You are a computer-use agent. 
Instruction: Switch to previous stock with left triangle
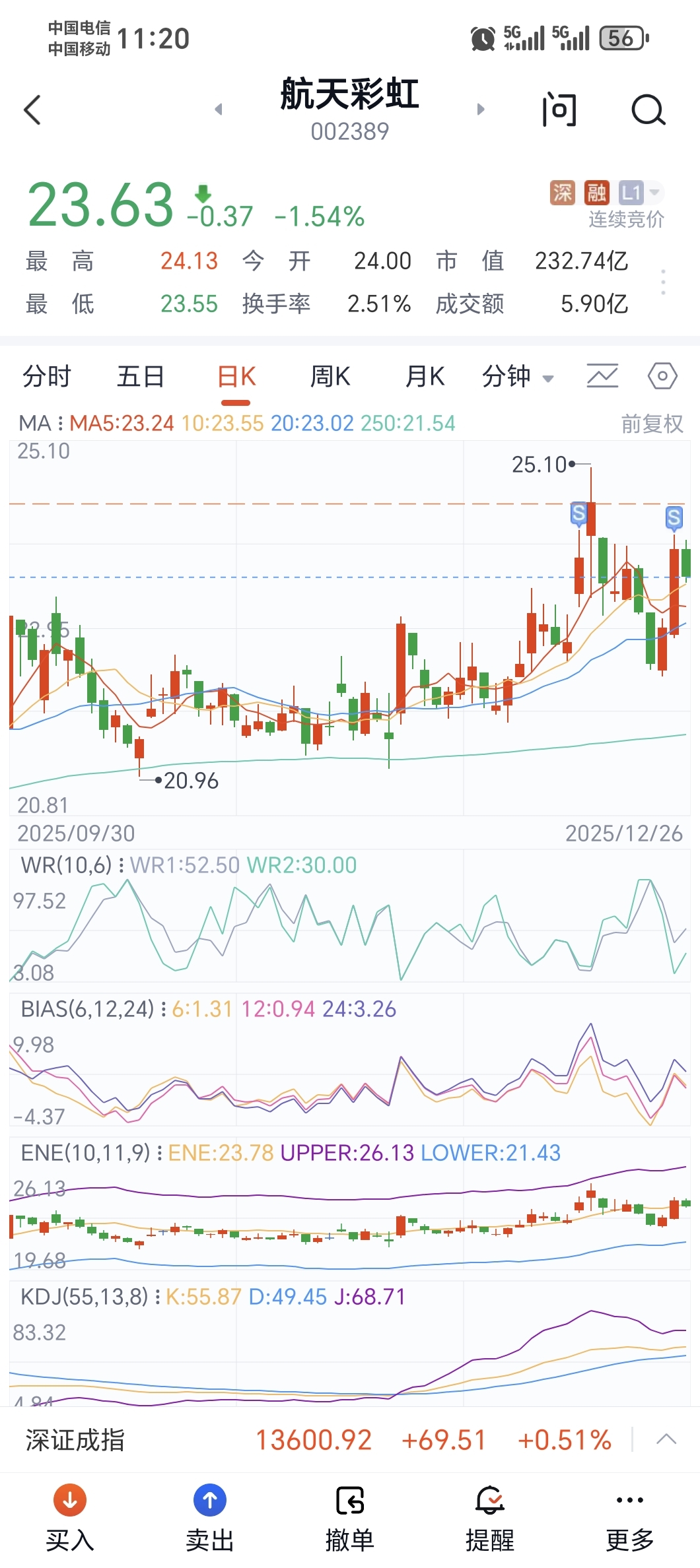[219, 109]
